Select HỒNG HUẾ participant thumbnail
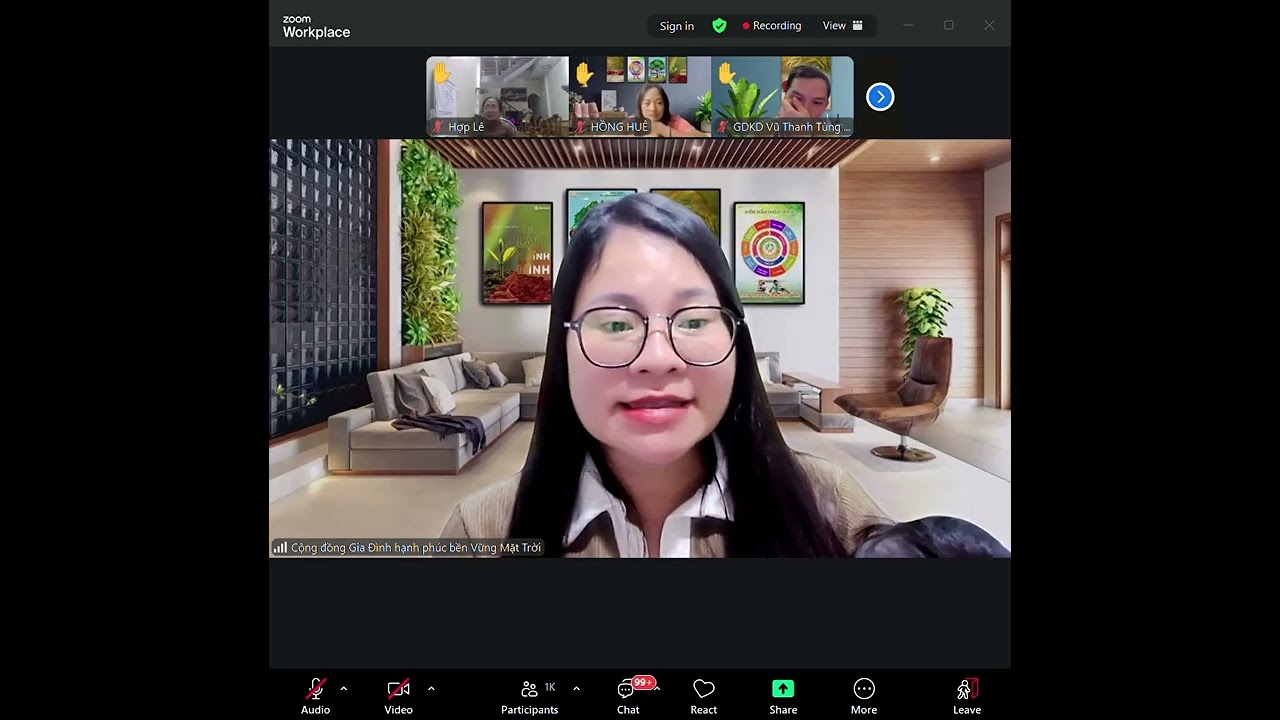 [640, 96]
